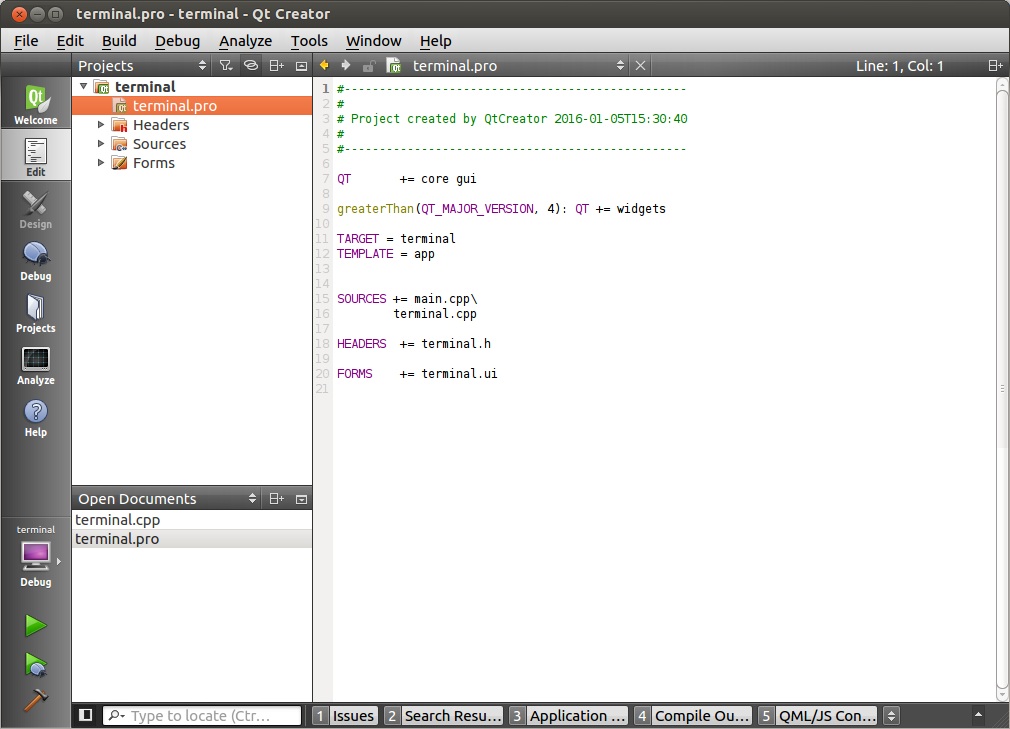
Task: Open the File menu
Action: 26,41
